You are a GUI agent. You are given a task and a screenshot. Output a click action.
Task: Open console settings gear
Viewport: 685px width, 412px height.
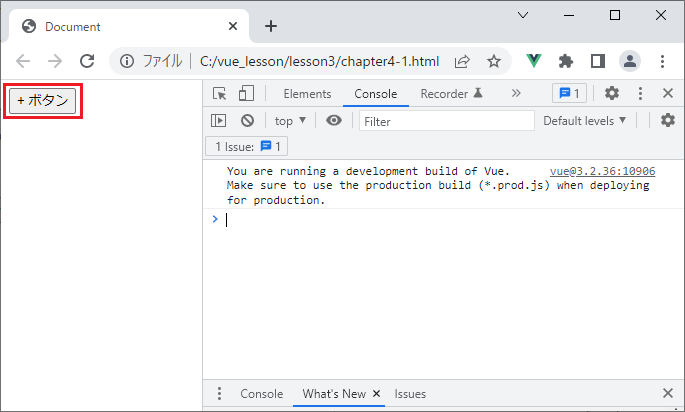click(668, 120)
